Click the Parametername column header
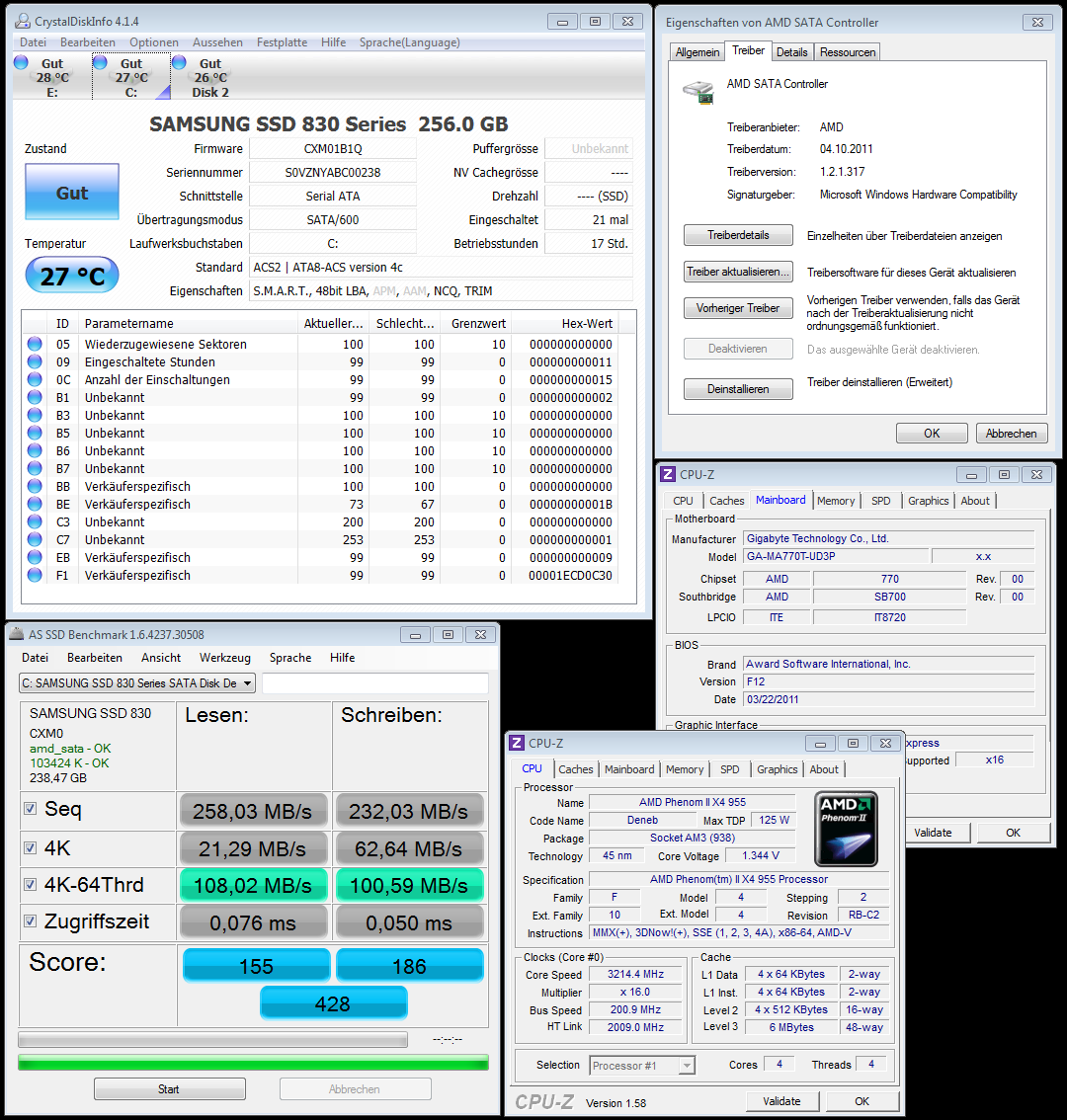 tap(189, 324)
